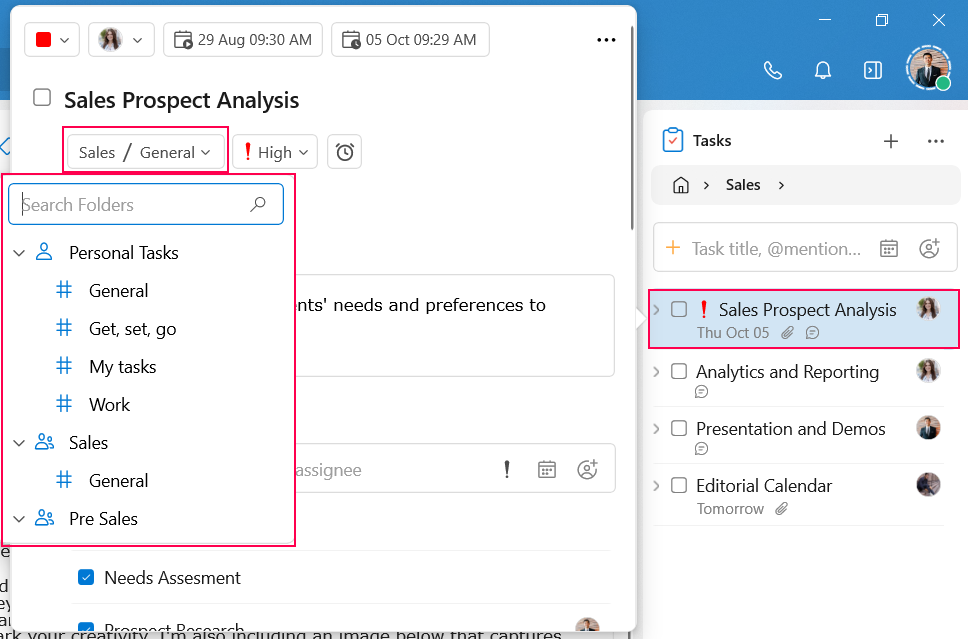Click the attachment icon on Sales Prospect Analysis

[x=787, y=333]
